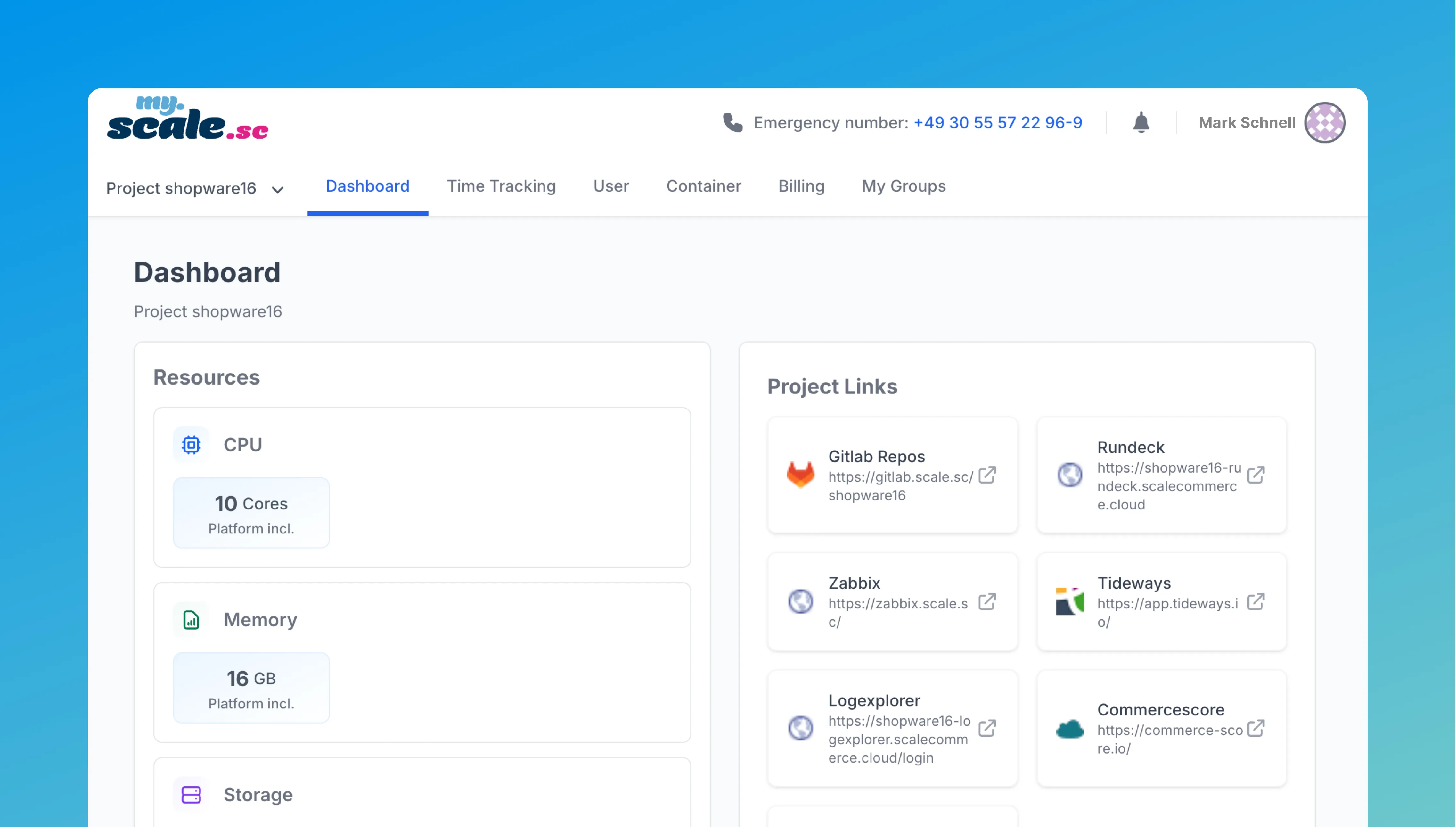This screenshot has height=827, width=1456.
Task: Click the CPU label
Action: click(242, 445)
